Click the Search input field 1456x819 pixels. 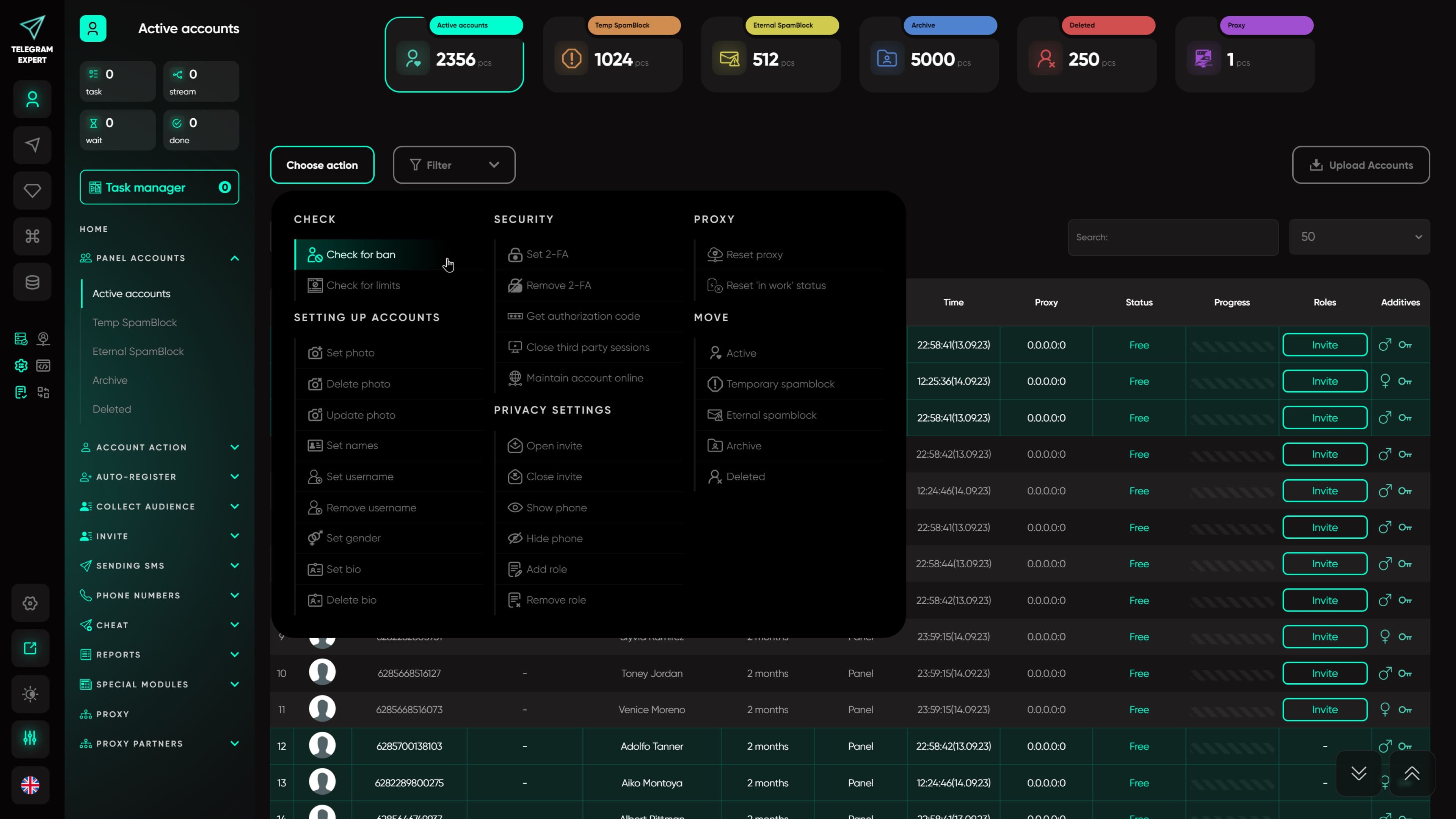[x=1173, y=237]
